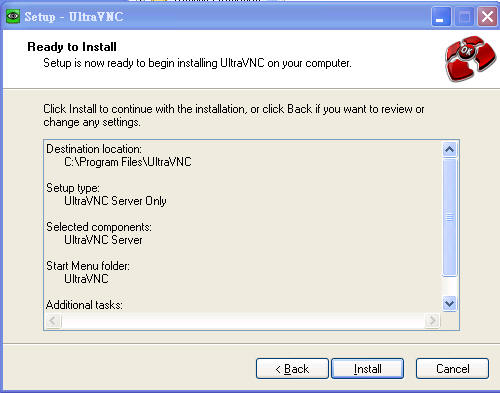Select the Destination location line
Viewport: 500px width, 393px height.
pos(94,149)
